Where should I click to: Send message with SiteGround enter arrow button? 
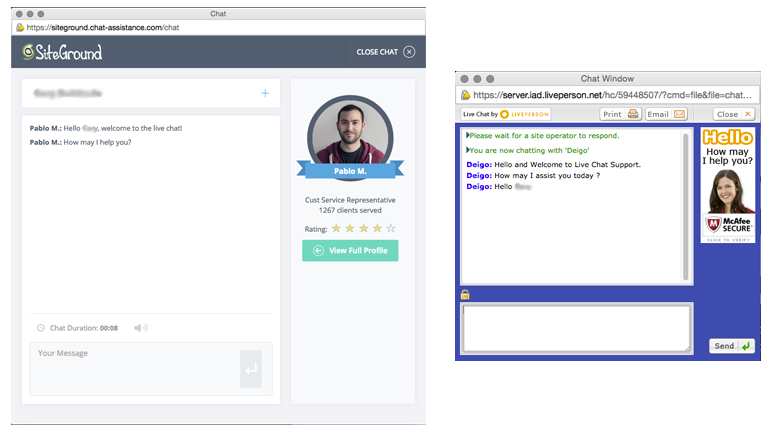pos(250,368)
